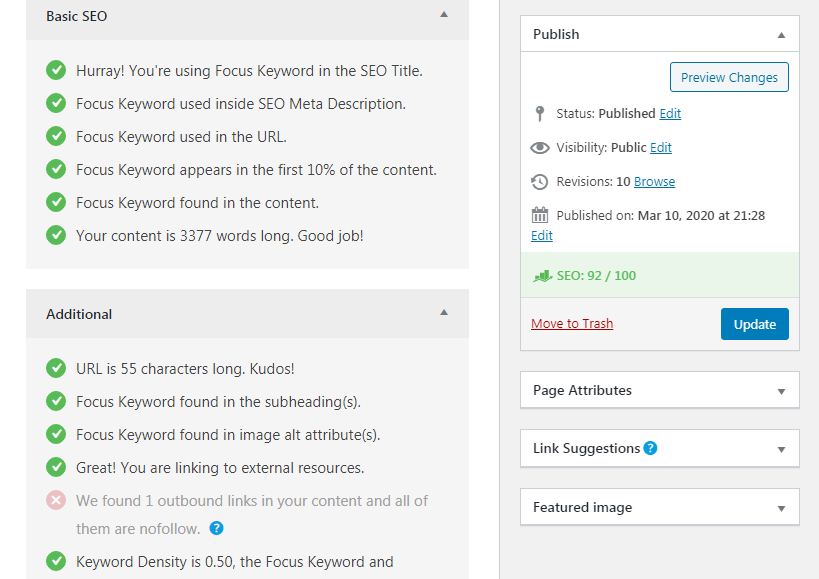
Task: Click the red X beside outbound links warning
Action: point(56,500)
